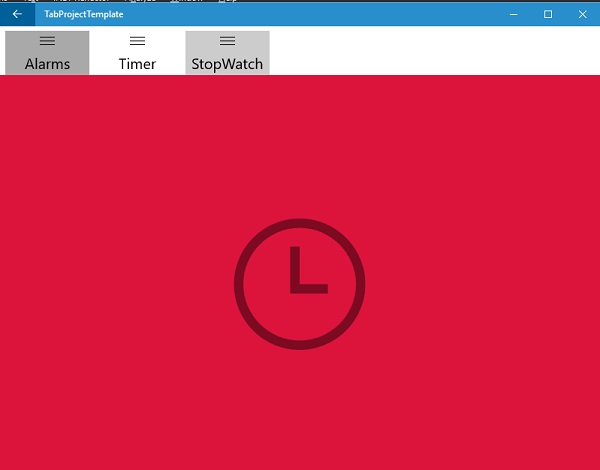
Task: Close the TabProjectTemplate window
Action: pyautogui.click(x=582, y=14)
